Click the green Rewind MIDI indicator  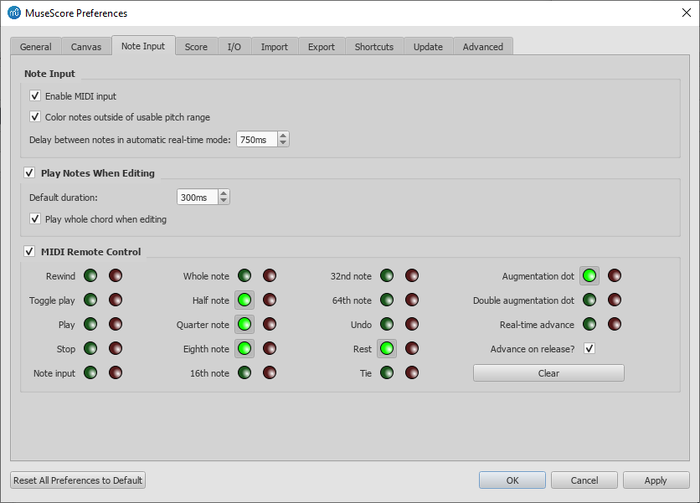point(90,276)
